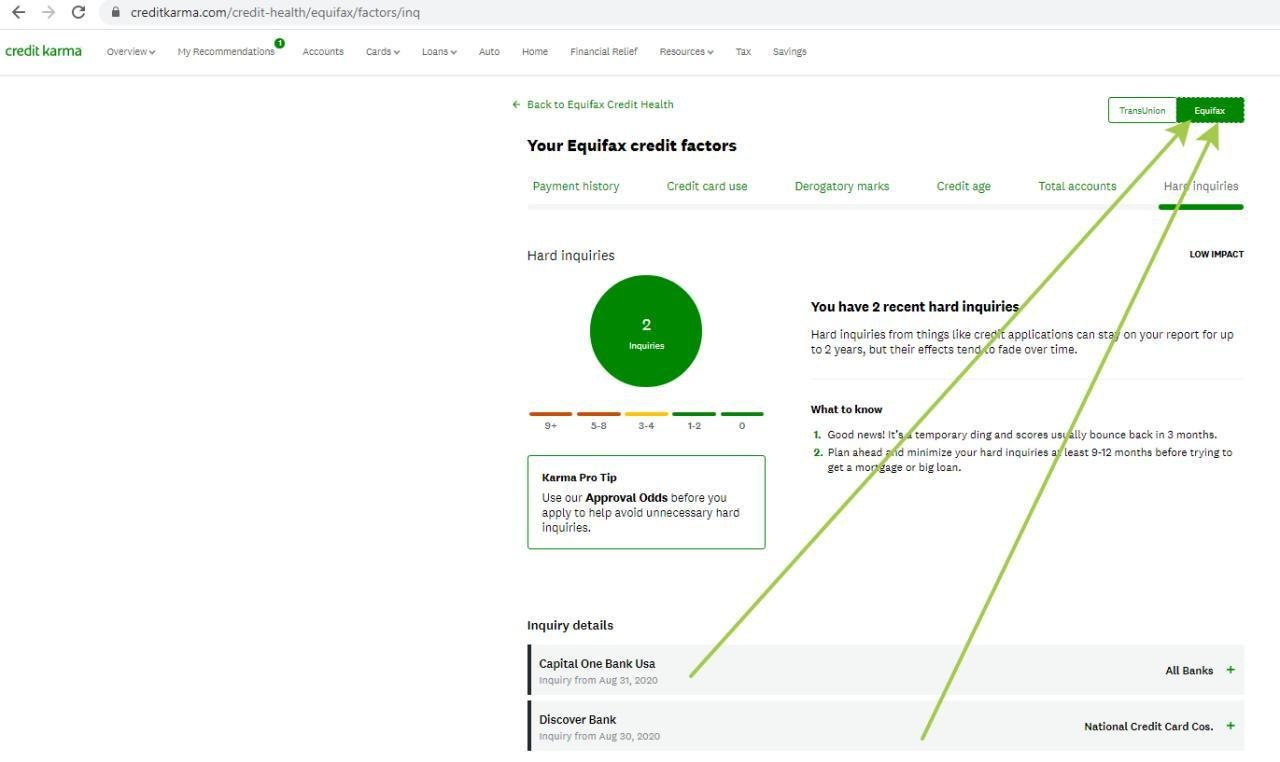Click the browser address bar URL

(x=275, y=13)
